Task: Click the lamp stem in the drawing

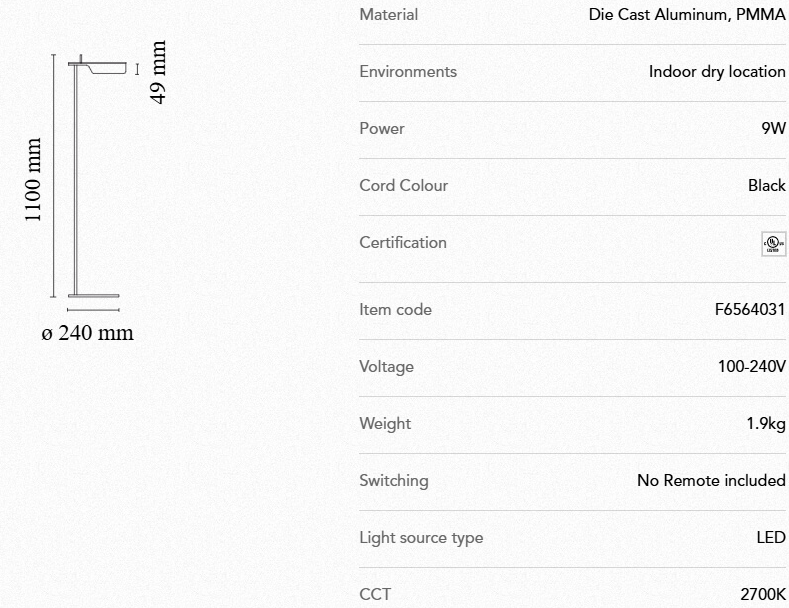Action: [79, 180]
